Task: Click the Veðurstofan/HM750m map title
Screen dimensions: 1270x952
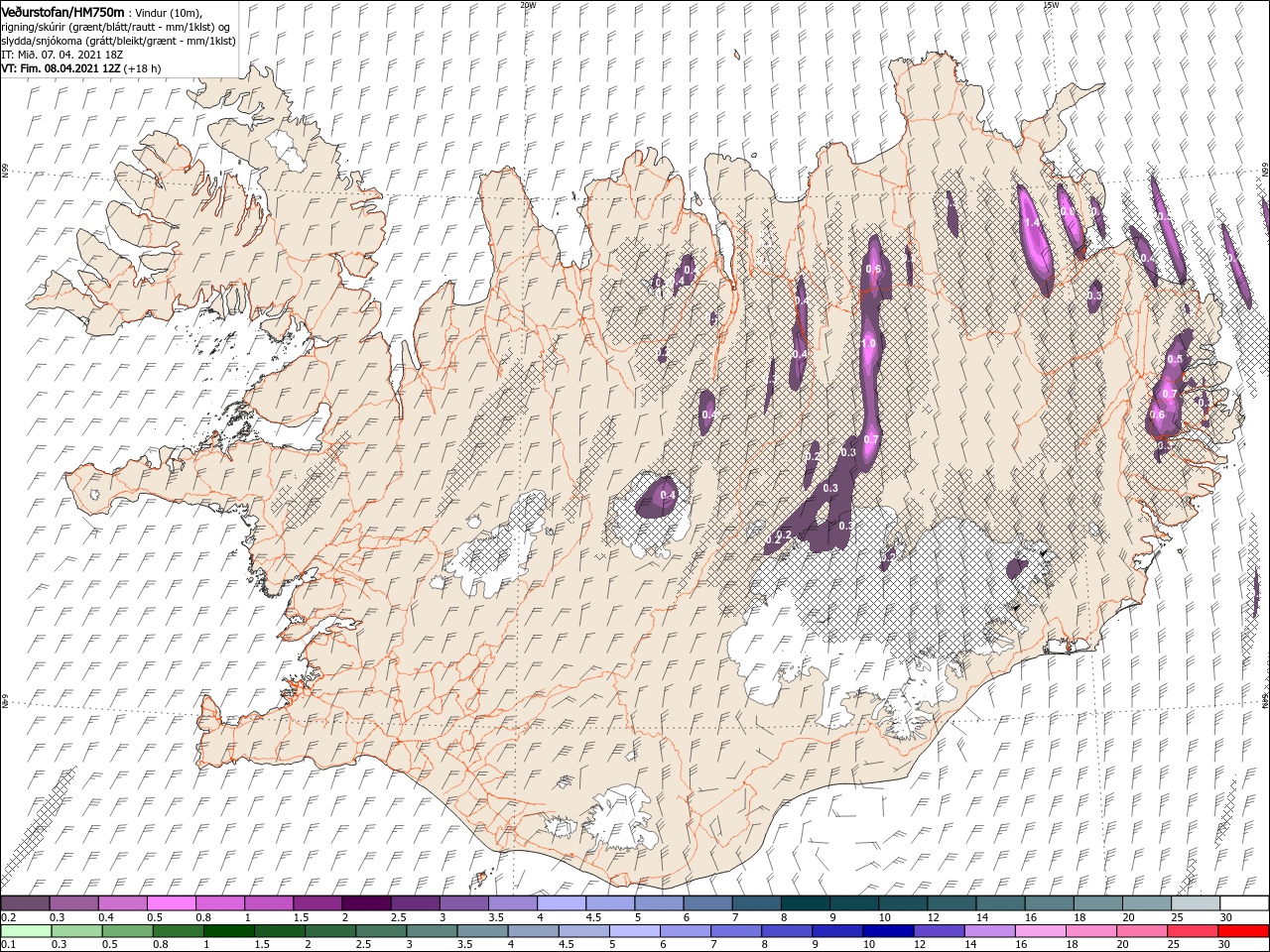Action: [x=63, y=11]
